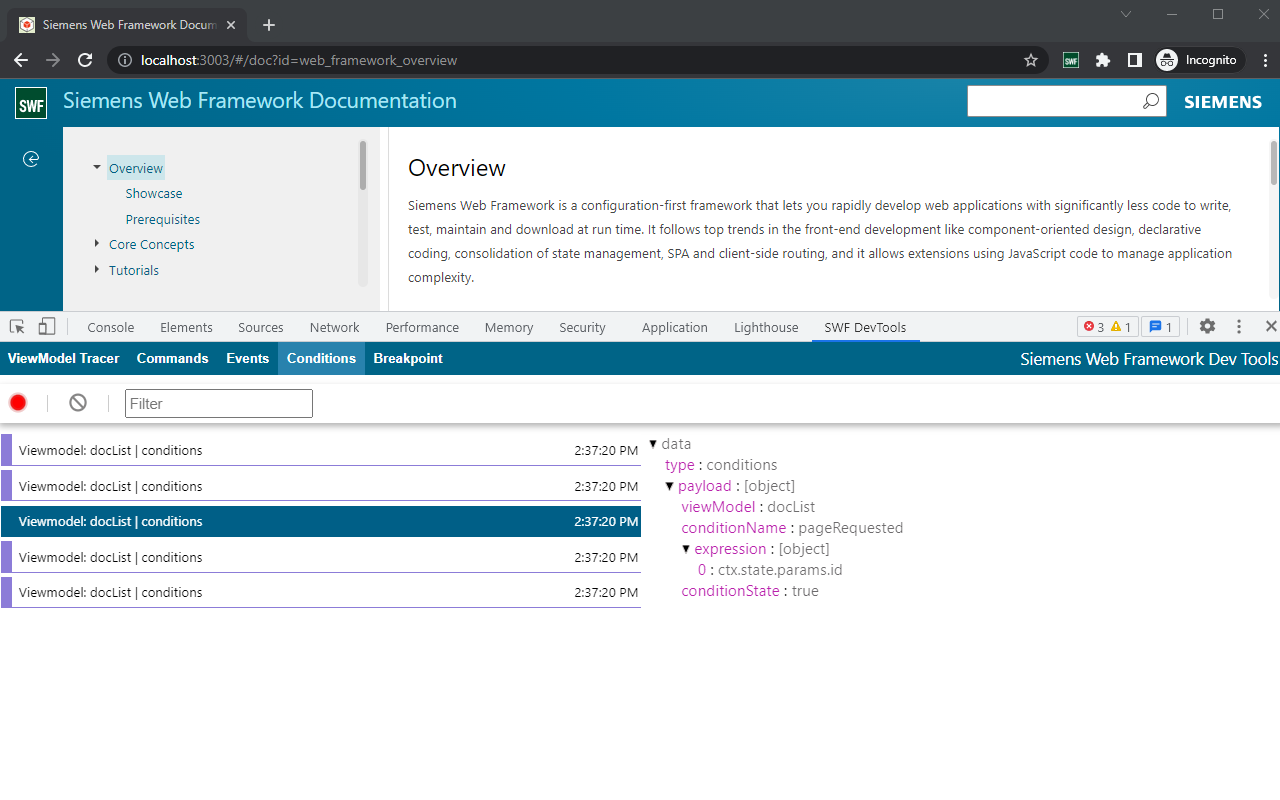
Task: Open the Extensions puzzle icon
Action: (x=1103, y=60)
